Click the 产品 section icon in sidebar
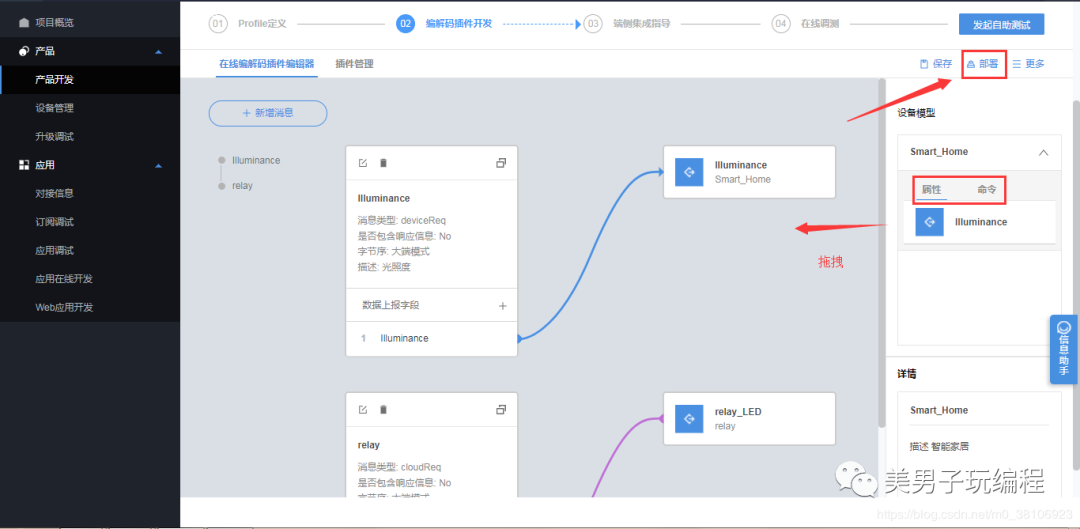The height and width of the screenshot is (529, 1080). [x=24, y=51]
